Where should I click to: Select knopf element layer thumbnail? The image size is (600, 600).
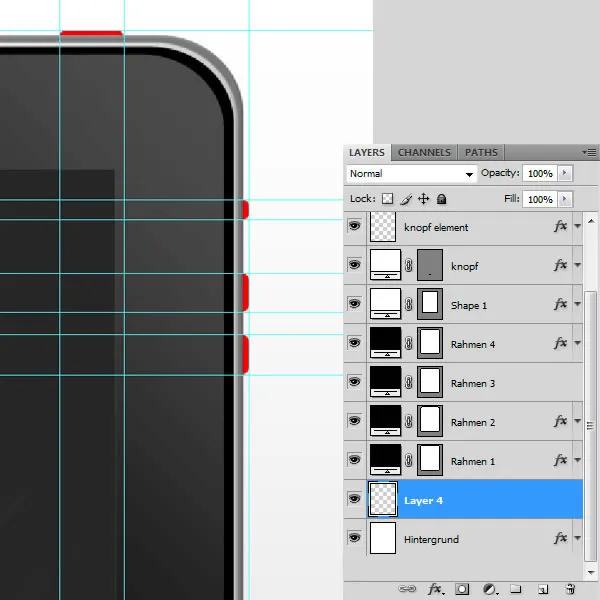tap(383, 227)
